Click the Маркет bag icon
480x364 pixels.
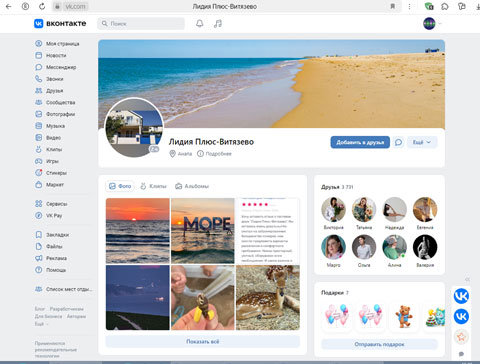39,184
